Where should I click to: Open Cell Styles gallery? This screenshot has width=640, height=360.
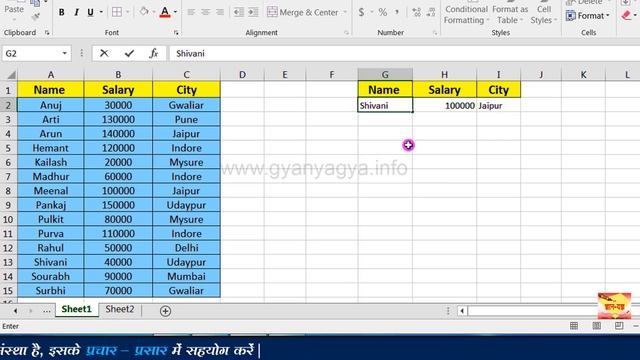point(543,14)
